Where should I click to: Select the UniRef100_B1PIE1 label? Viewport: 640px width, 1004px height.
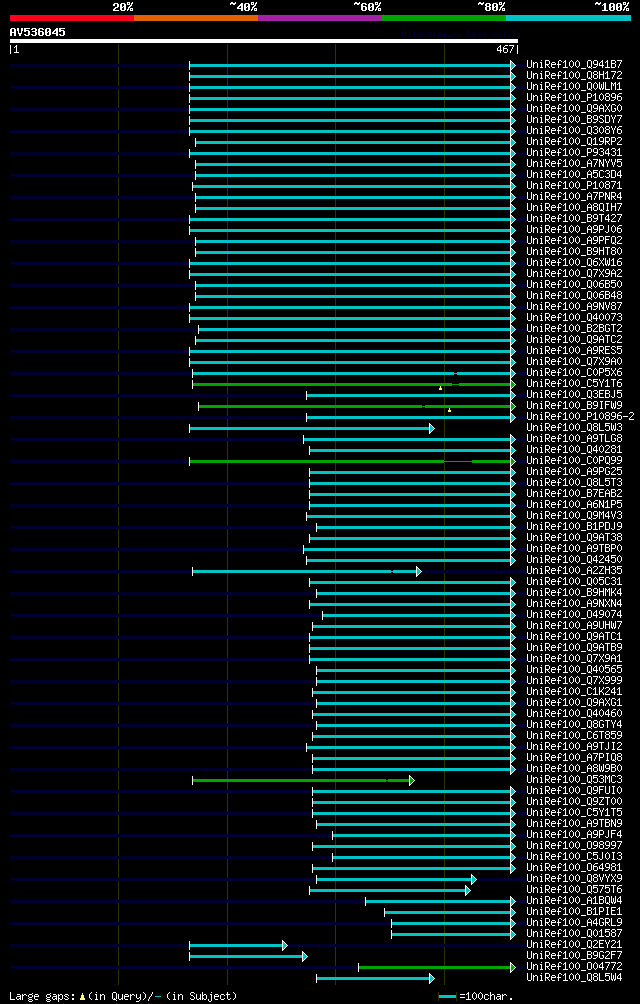click(x=574, y=911)
